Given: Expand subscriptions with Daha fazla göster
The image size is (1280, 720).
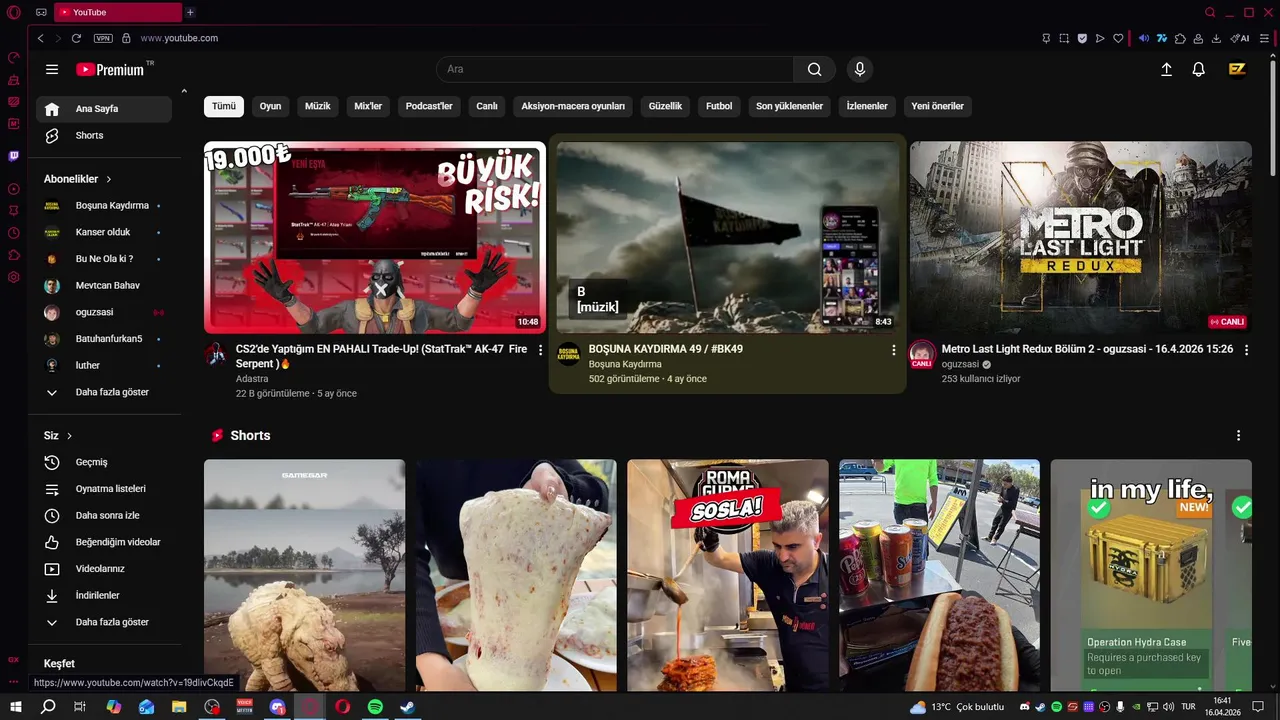Looking at the screenshot, I should click(x=104, y=392).
